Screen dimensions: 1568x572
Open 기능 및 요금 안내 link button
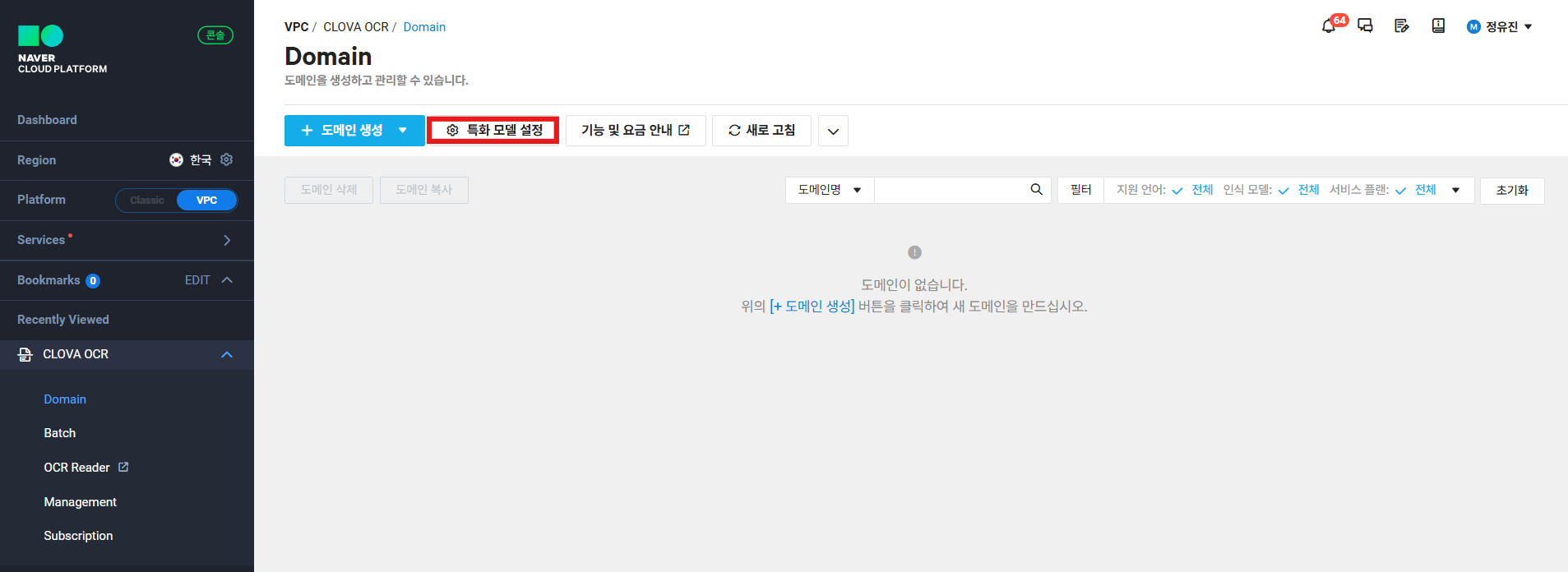[x=636, y=130]
